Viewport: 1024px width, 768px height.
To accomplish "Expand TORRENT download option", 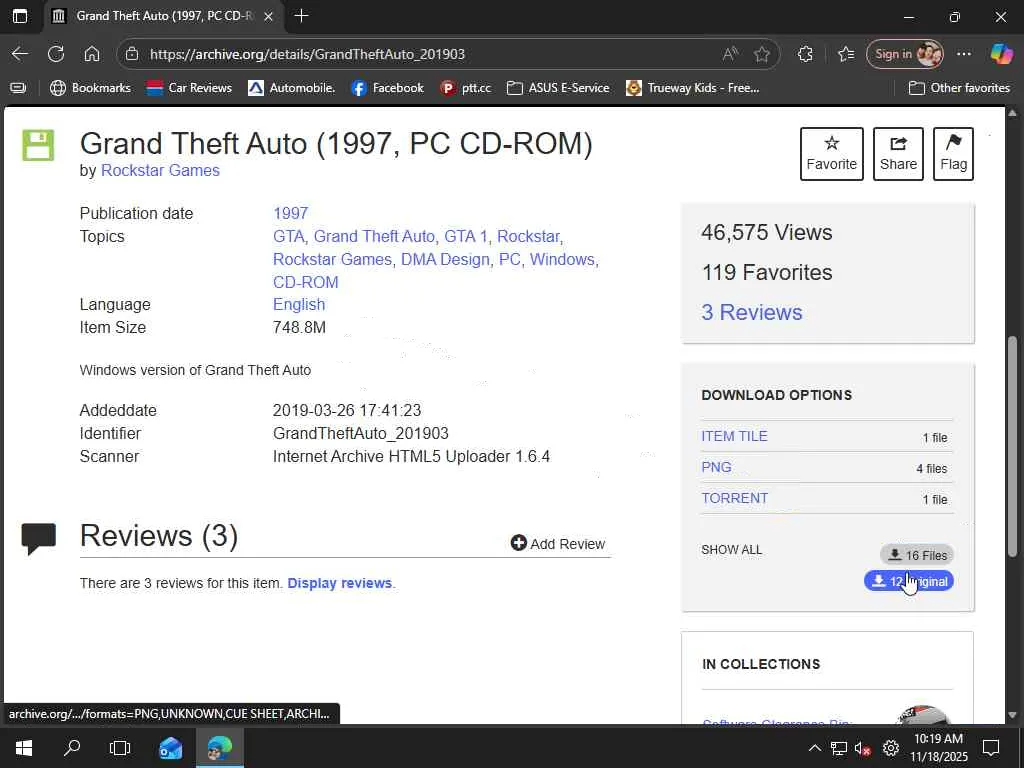I will (735, 498).
